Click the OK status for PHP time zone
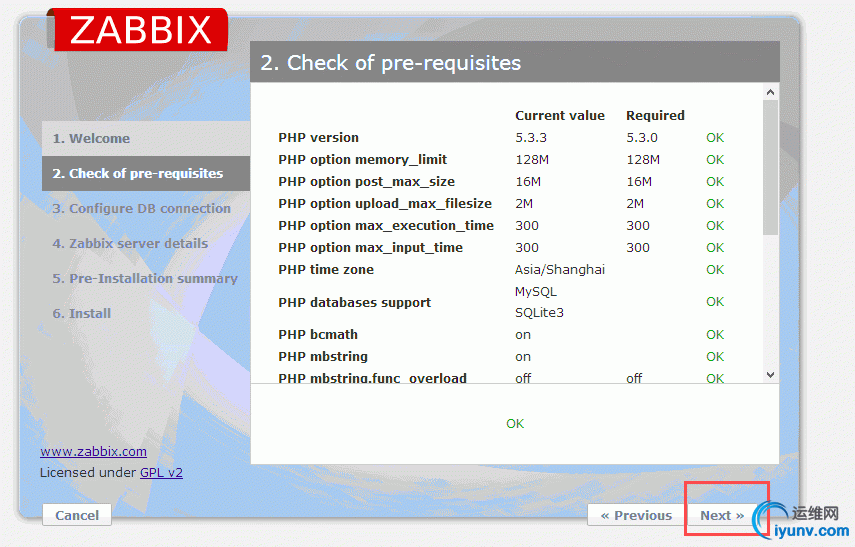 (715, 269)
